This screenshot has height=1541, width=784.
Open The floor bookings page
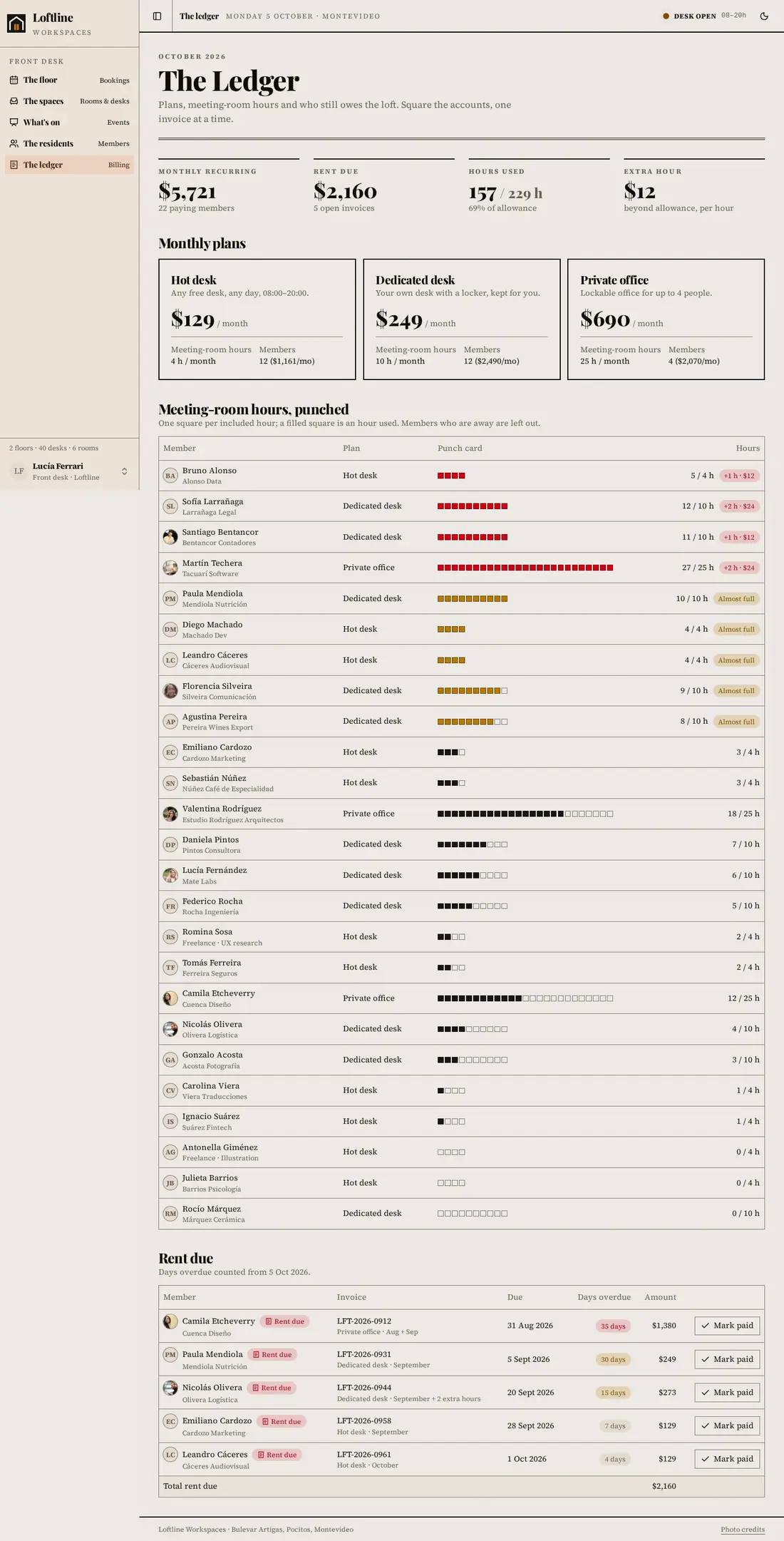[x=69, y=80]
